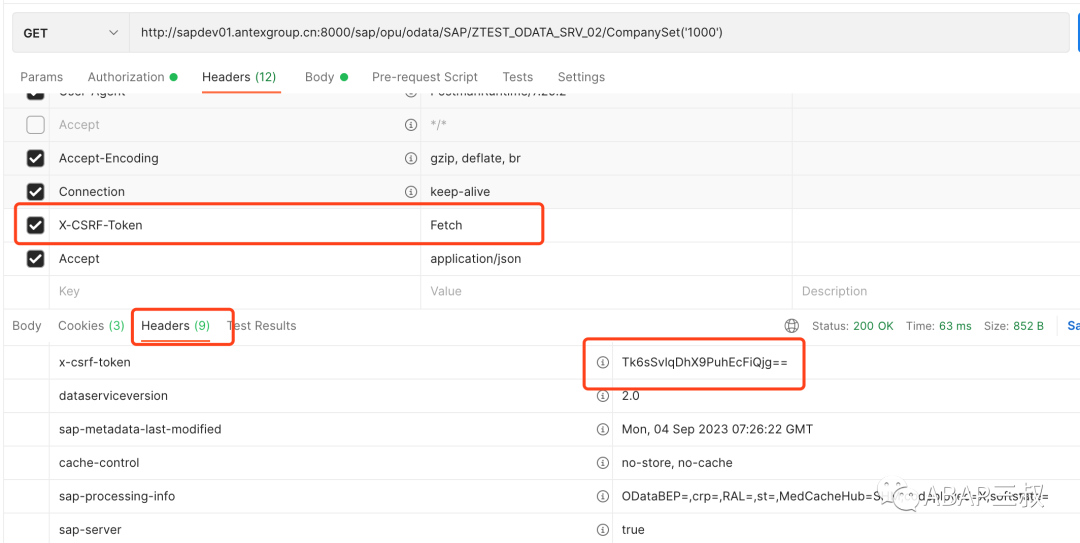Click info icon beside sap-processing-info value
Image resolution: width=1080 pixels, height=543 pixels.
tap(603, 496)
